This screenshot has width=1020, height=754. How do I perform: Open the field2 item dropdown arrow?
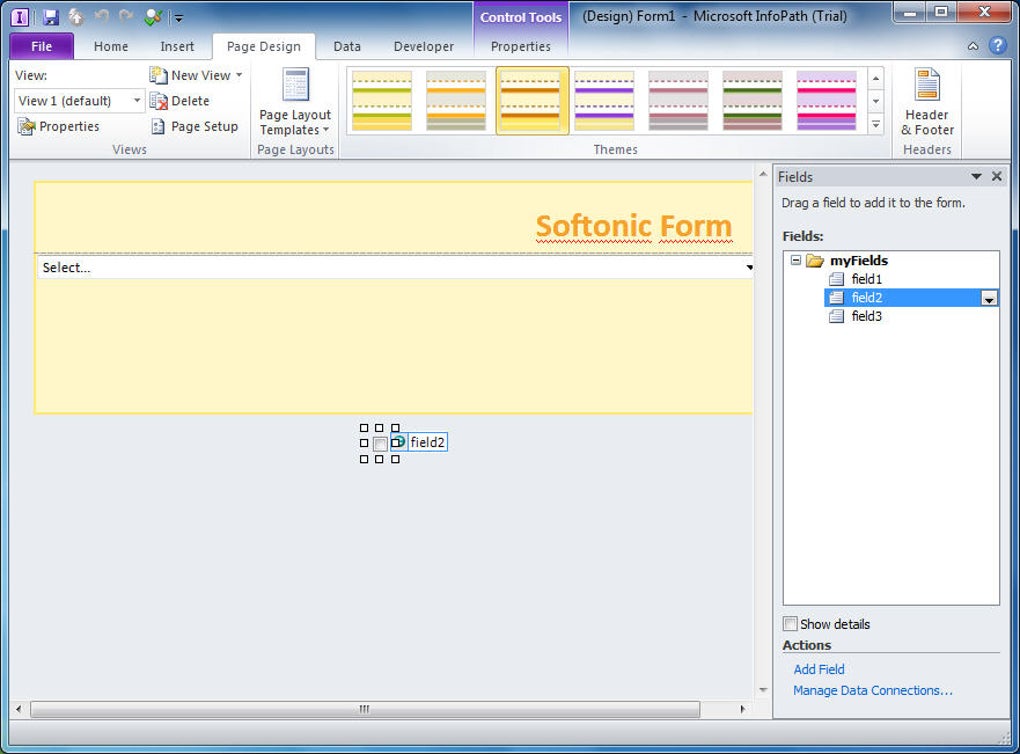pos(989,299)
